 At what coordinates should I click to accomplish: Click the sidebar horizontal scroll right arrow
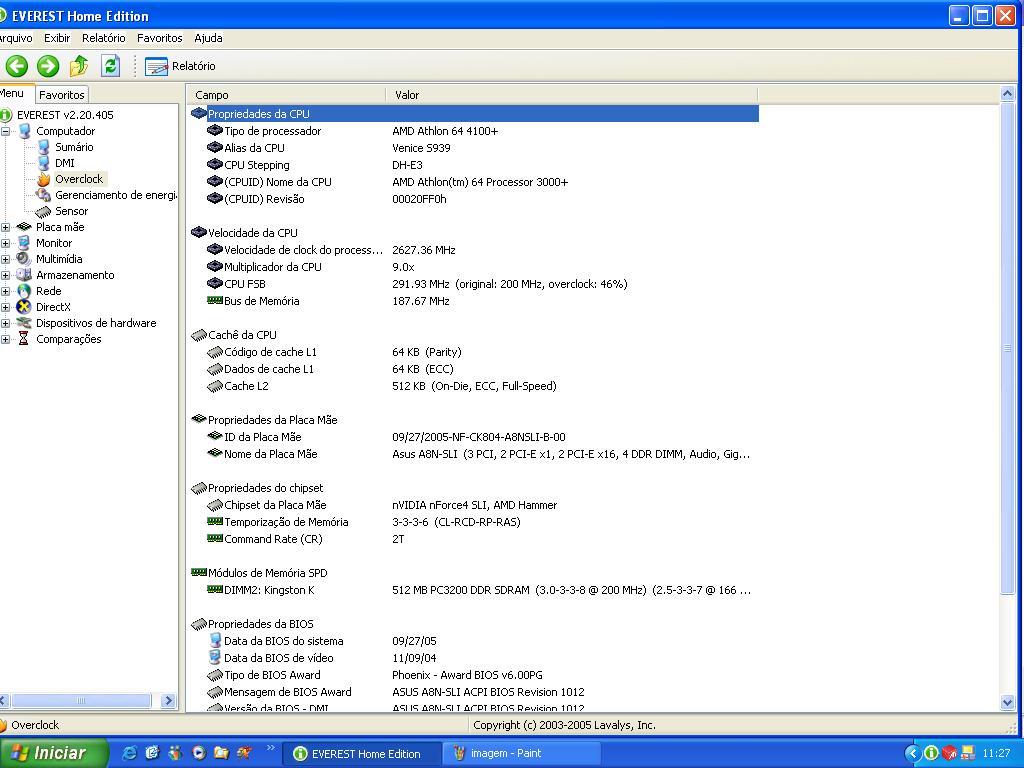point(168,701)
